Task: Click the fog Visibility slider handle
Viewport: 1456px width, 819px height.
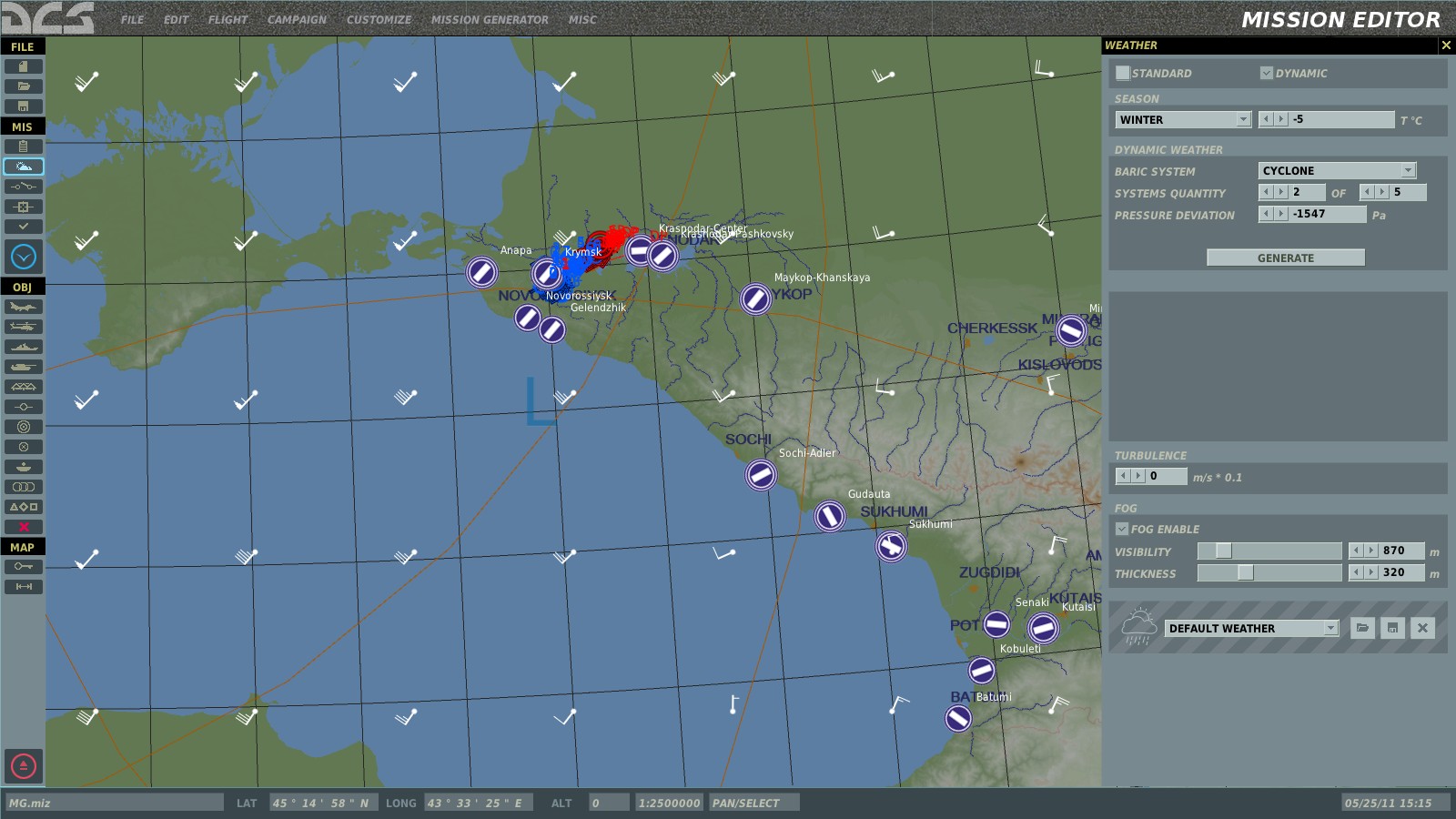Action: [1224, 551]
